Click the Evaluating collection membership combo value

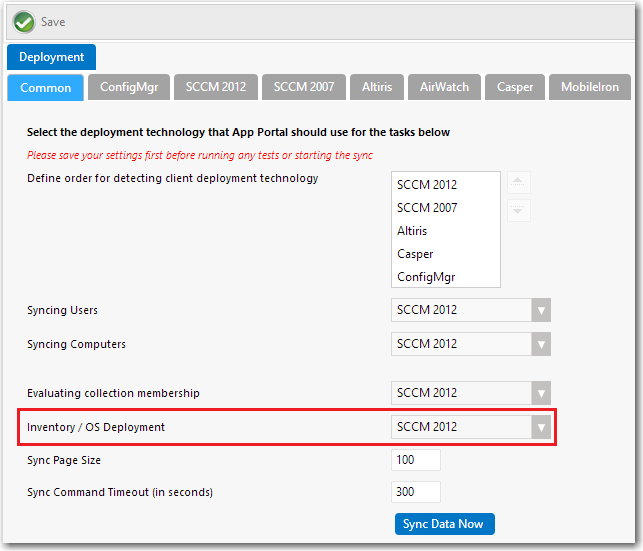tap(461, 394)
